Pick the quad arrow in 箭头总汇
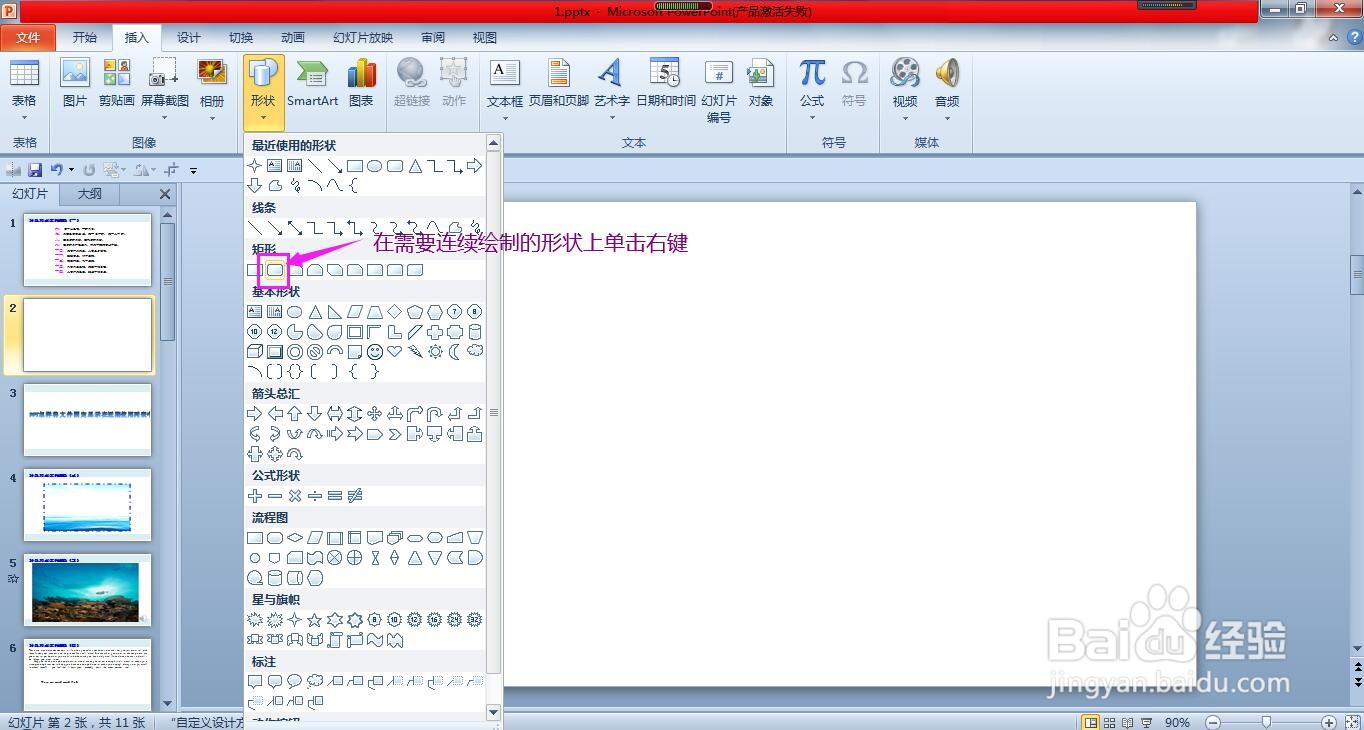The height and width of the screenshot is (730, 1364). pyautogui.click(x=375, y=414)
